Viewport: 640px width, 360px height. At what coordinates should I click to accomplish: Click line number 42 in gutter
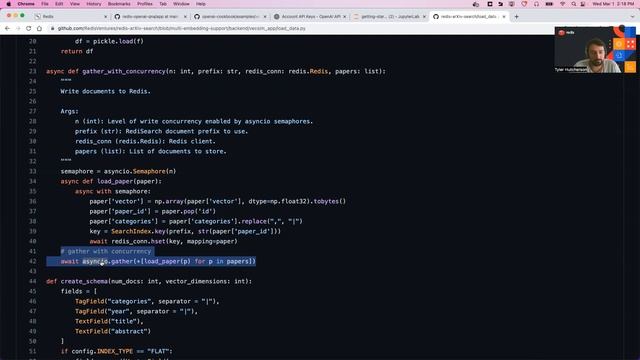pos(33,262)
